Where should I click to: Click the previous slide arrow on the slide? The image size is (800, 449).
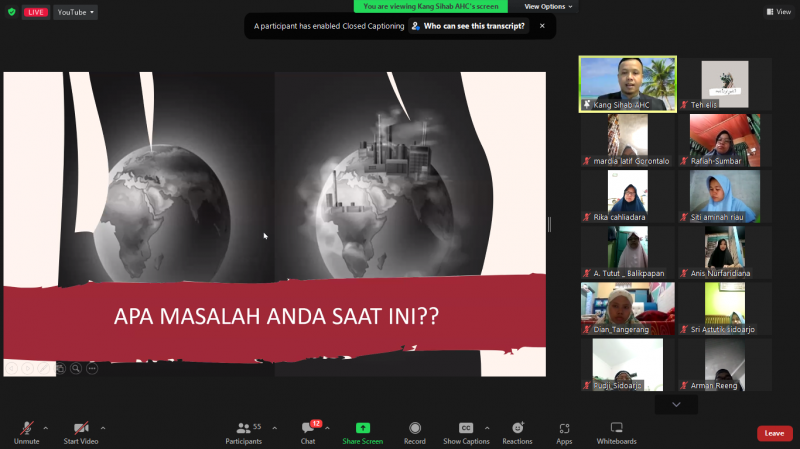(x=12, y=368)
